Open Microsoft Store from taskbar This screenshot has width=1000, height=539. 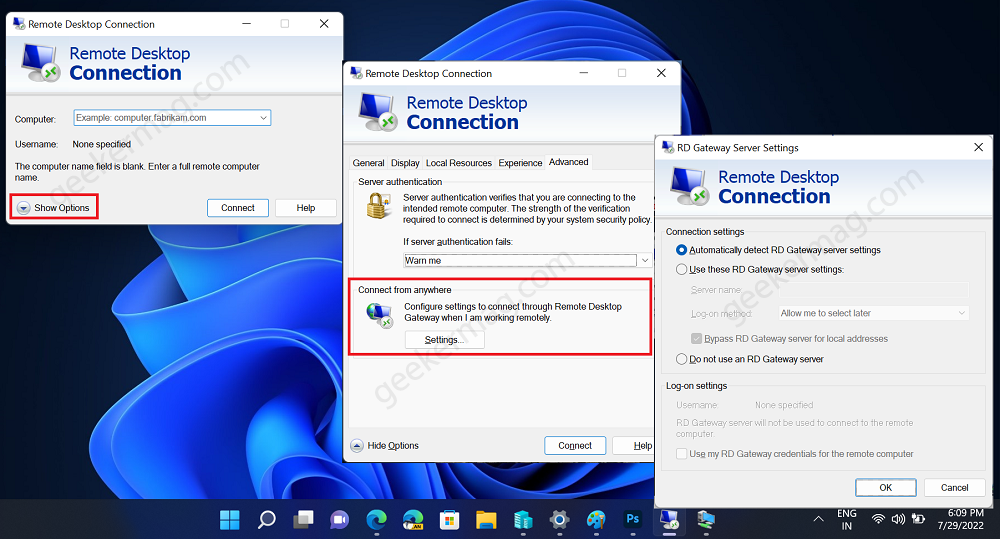(x=450, y=520)
